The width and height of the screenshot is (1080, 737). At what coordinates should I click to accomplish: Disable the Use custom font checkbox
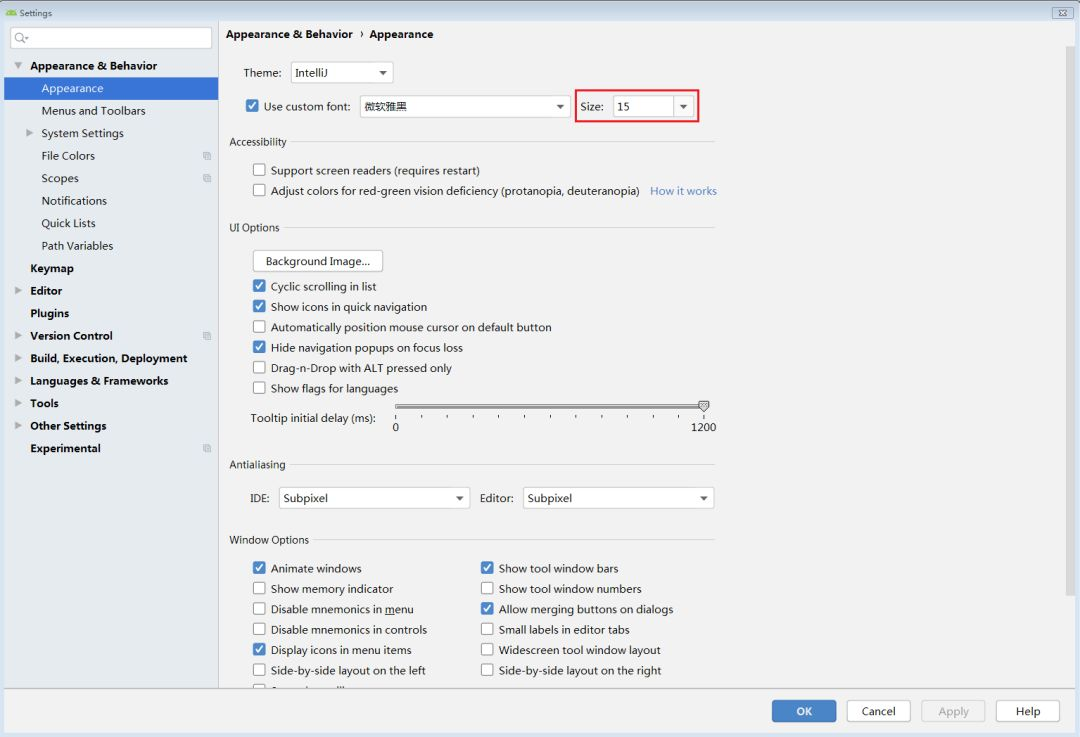click(x=252, y=106)
